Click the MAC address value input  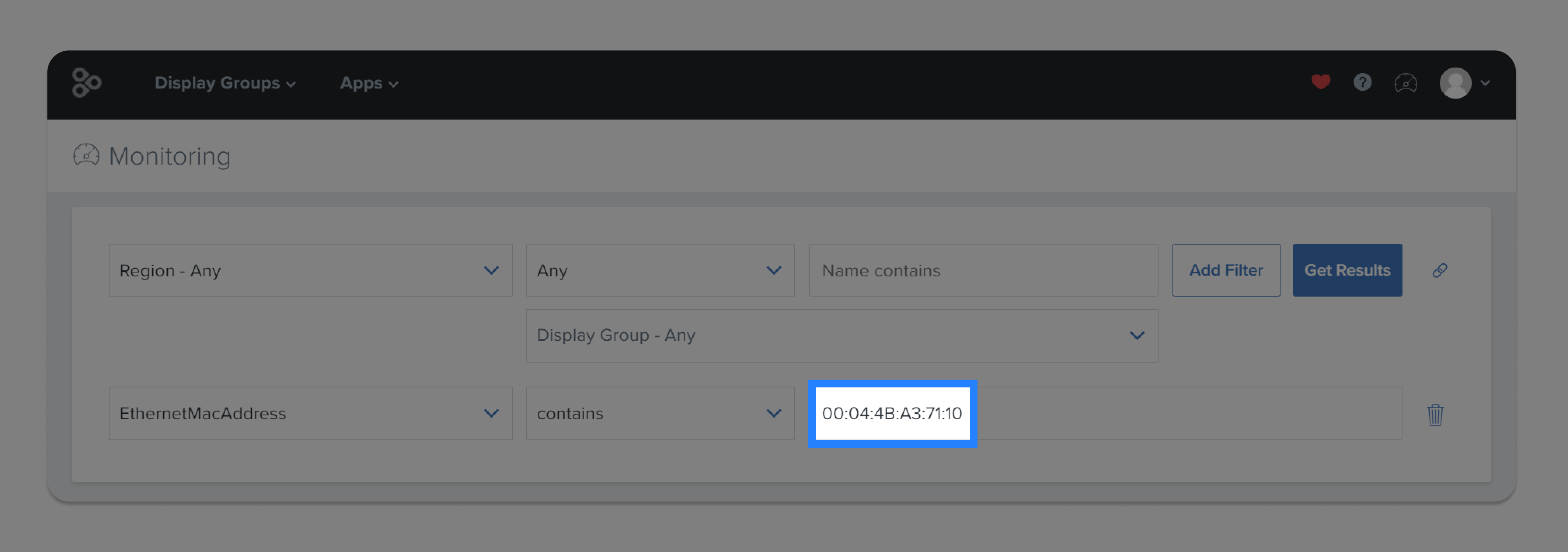coord(1105,413)
